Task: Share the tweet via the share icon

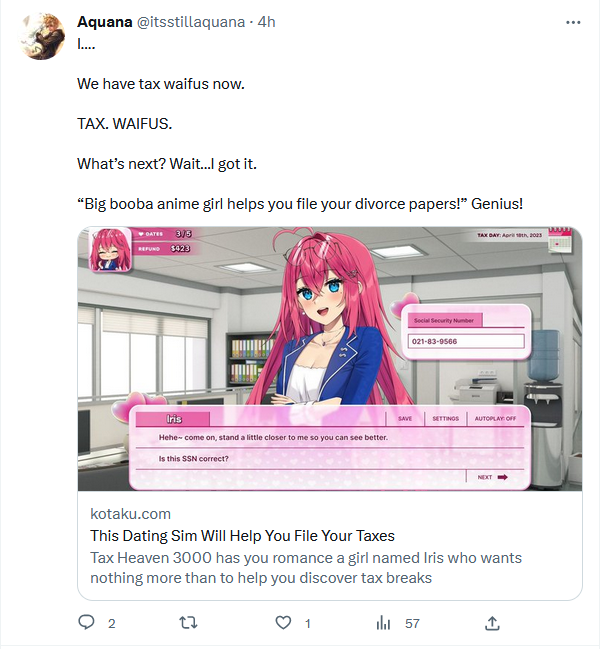Action: click(492, 623)
